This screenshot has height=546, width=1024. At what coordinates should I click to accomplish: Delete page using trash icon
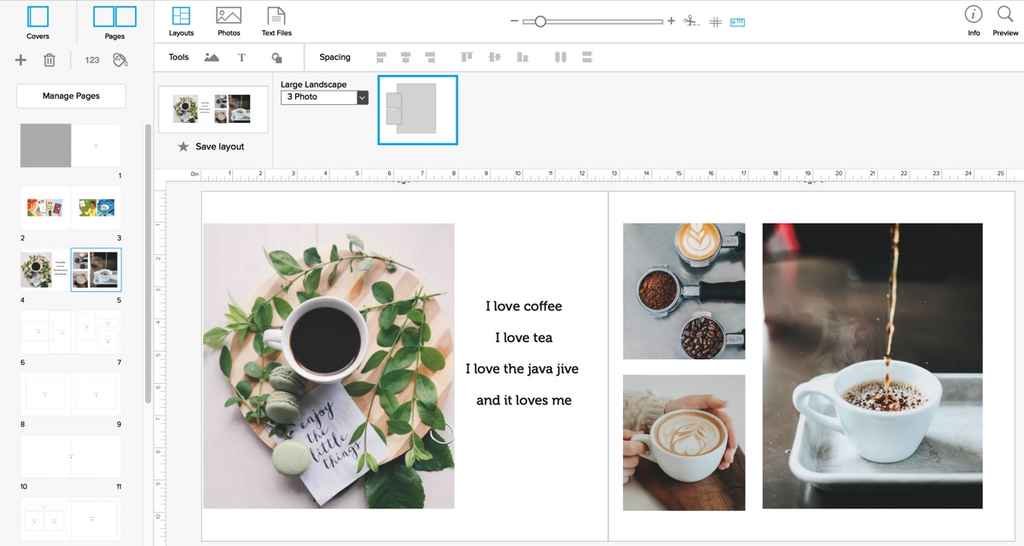point(49,60)
